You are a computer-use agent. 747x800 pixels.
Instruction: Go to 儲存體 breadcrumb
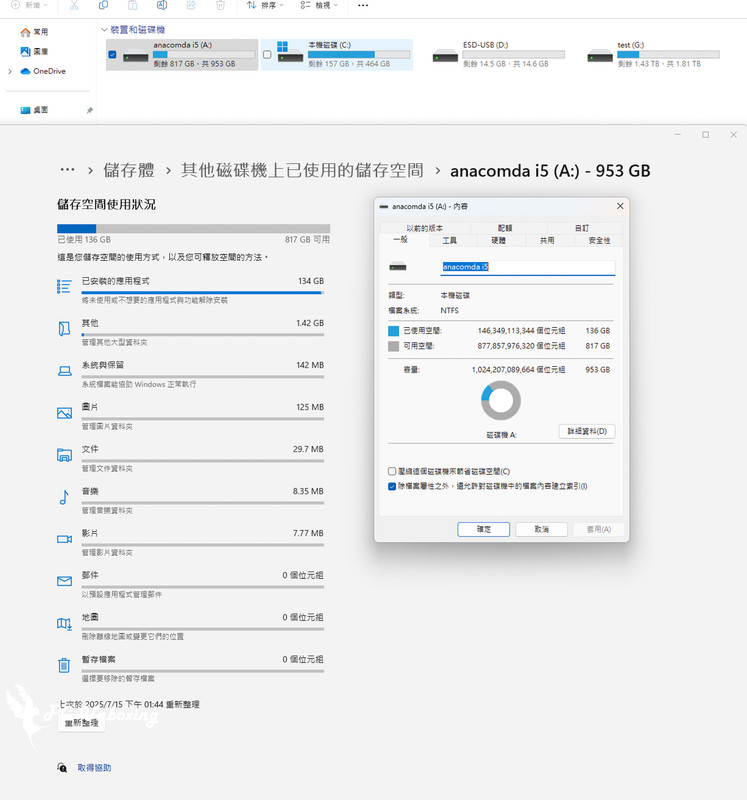coord(129,170)
